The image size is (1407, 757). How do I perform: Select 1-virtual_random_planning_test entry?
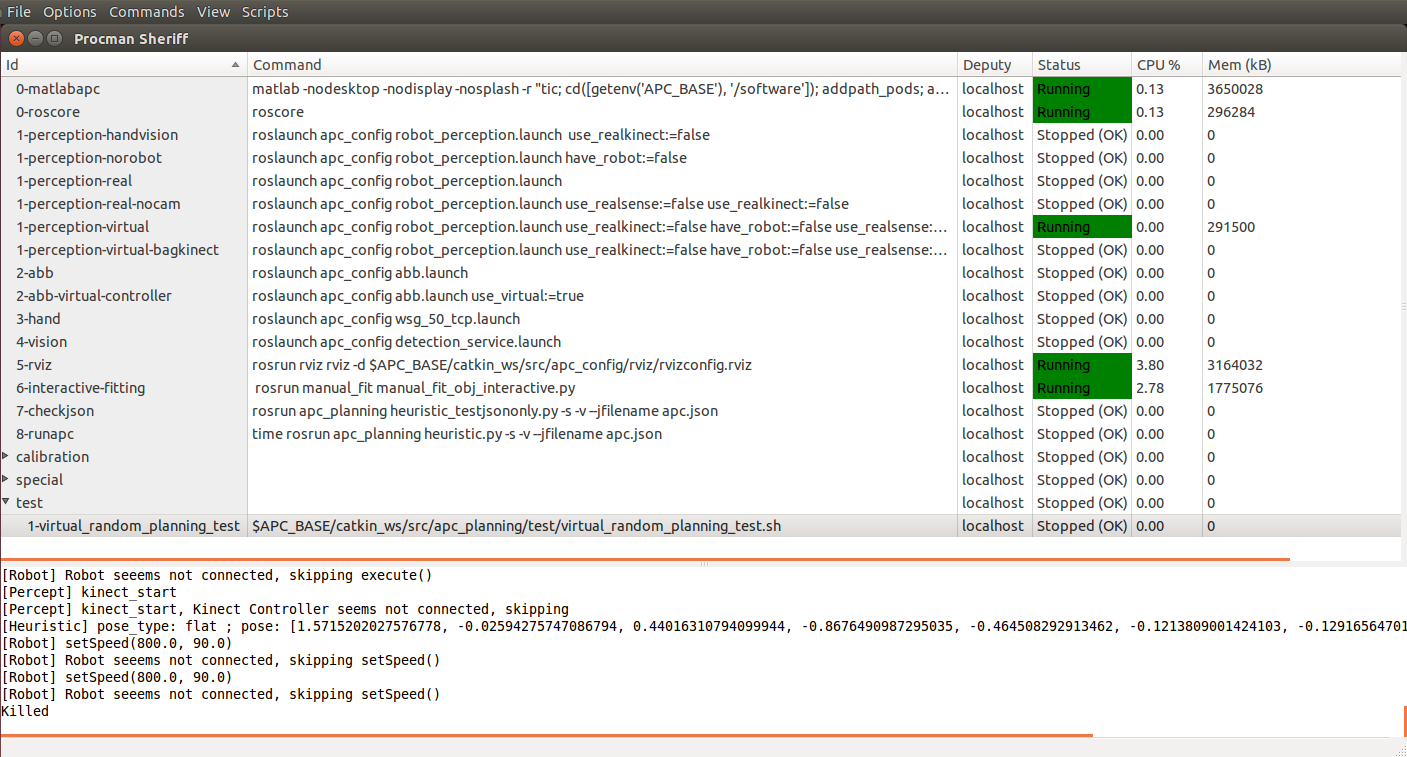pyautogui.click(x=133, y=526)
